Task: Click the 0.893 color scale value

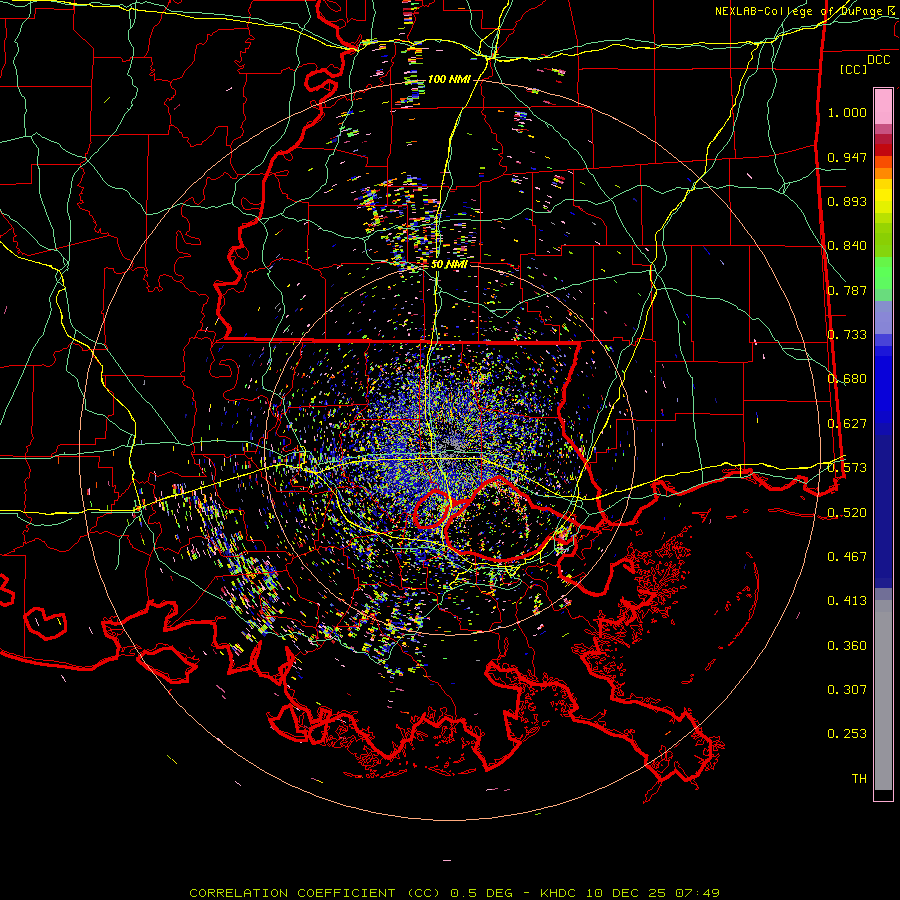Action: (x=847, y=201)
